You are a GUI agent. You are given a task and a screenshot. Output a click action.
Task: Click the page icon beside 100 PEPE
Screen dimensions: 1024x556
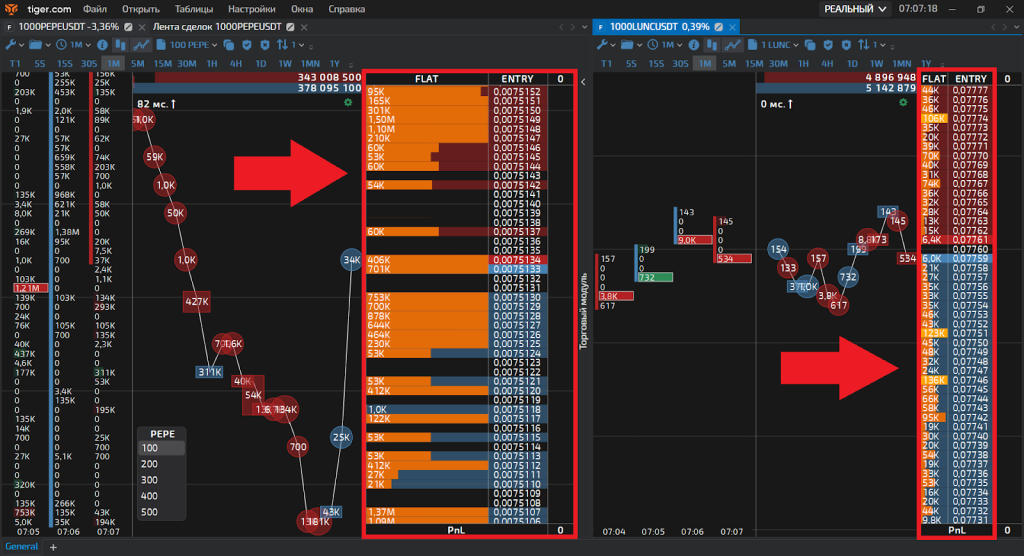point(161,45)
